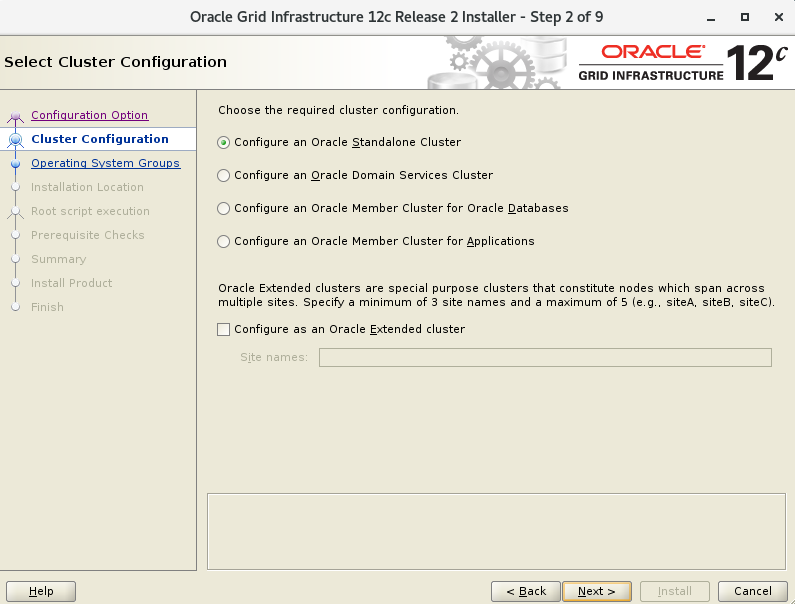Viewport: 795px width, 604px height.
Task: Click the Install Product step text
Action: pos(71,283)
